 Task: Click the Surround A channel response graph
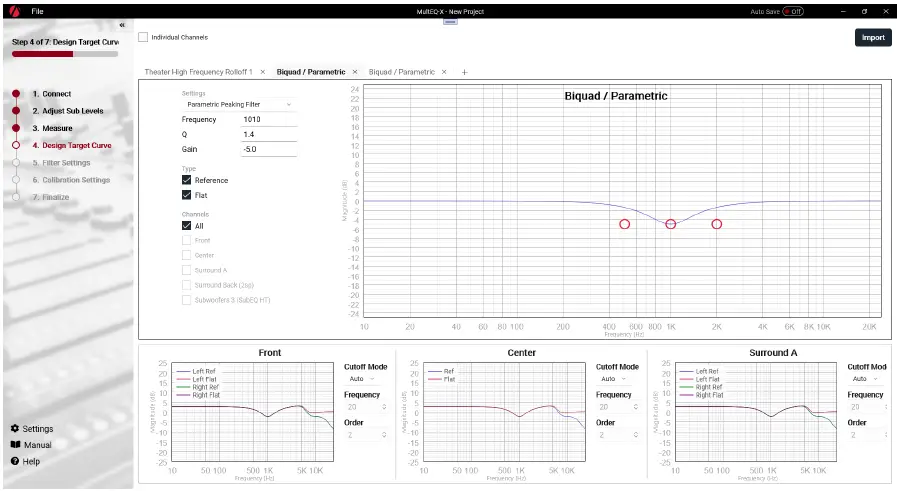click(x=756, y=411)
